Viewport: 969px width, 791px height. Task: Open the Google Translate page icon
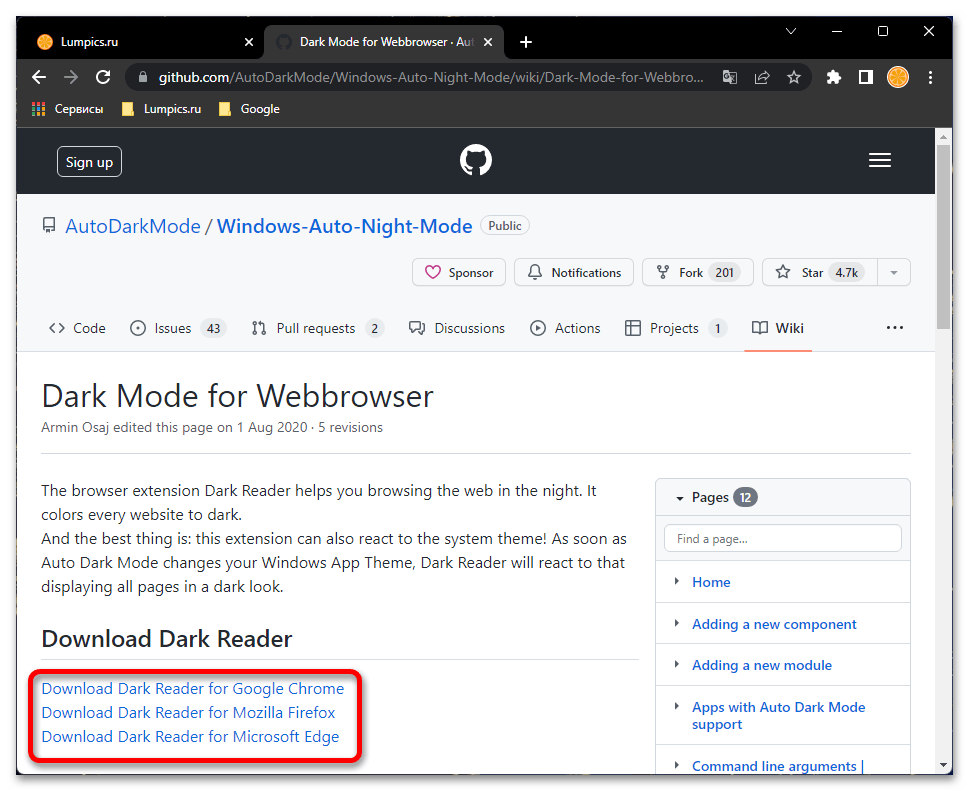730,77
